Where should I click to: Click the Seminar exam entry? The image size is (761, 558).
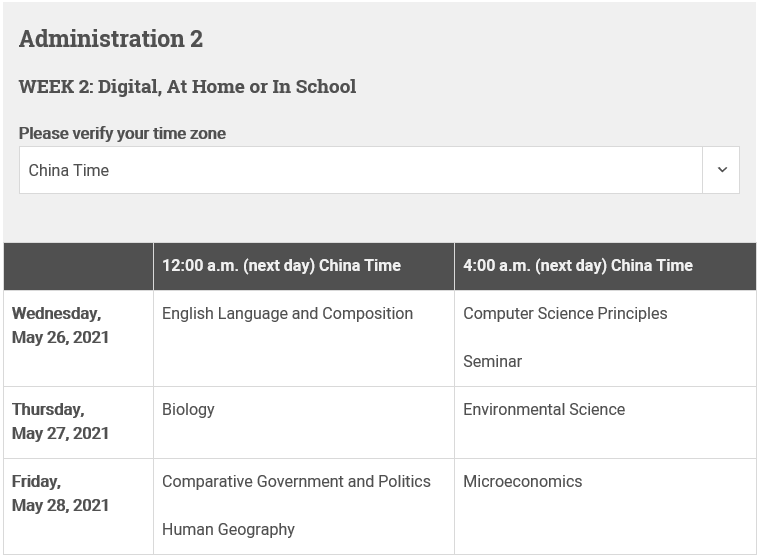click(492, 361)
